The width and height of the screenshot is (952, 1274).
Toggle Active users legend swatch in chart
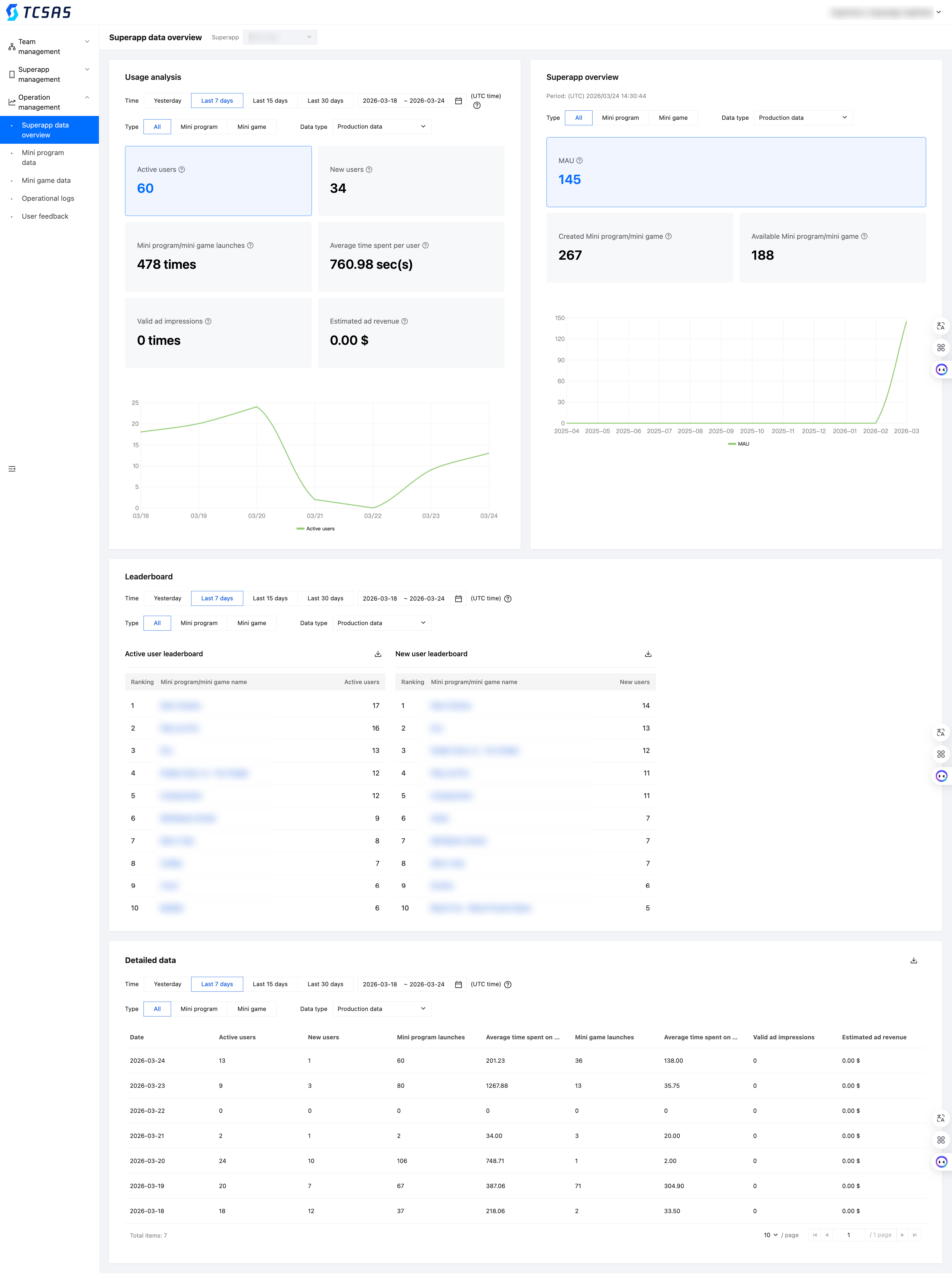click(300, 529)
